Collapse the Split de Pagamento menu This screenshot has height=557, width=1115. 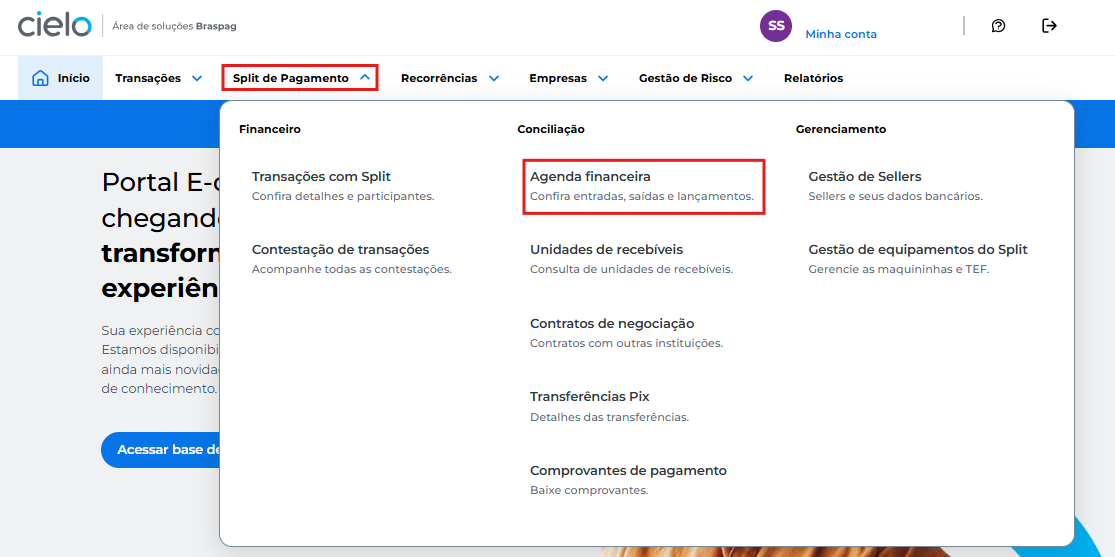pos(299,78)
